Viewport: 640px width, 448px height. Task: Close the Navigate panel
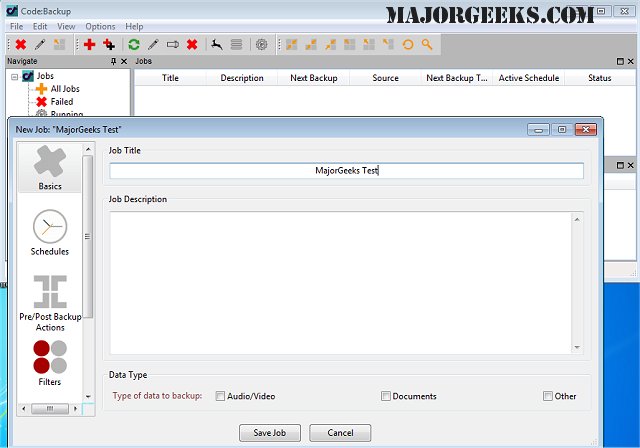pyautogui.click(x=124, y=62)
